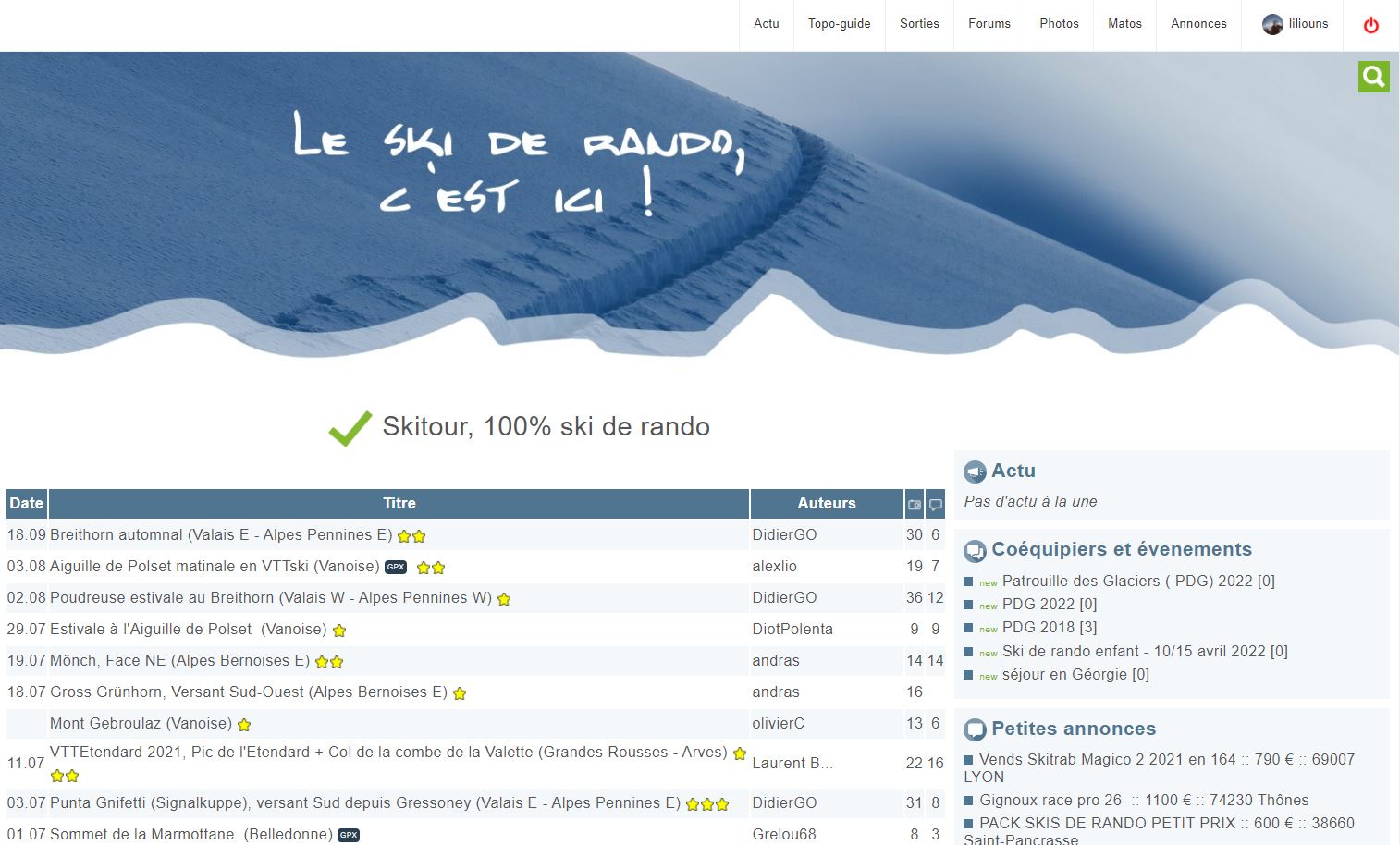Screen dimensions: 1400x845
Task: Click the megaphone icon beside Actu heading
Action: [x=975, y=472]
